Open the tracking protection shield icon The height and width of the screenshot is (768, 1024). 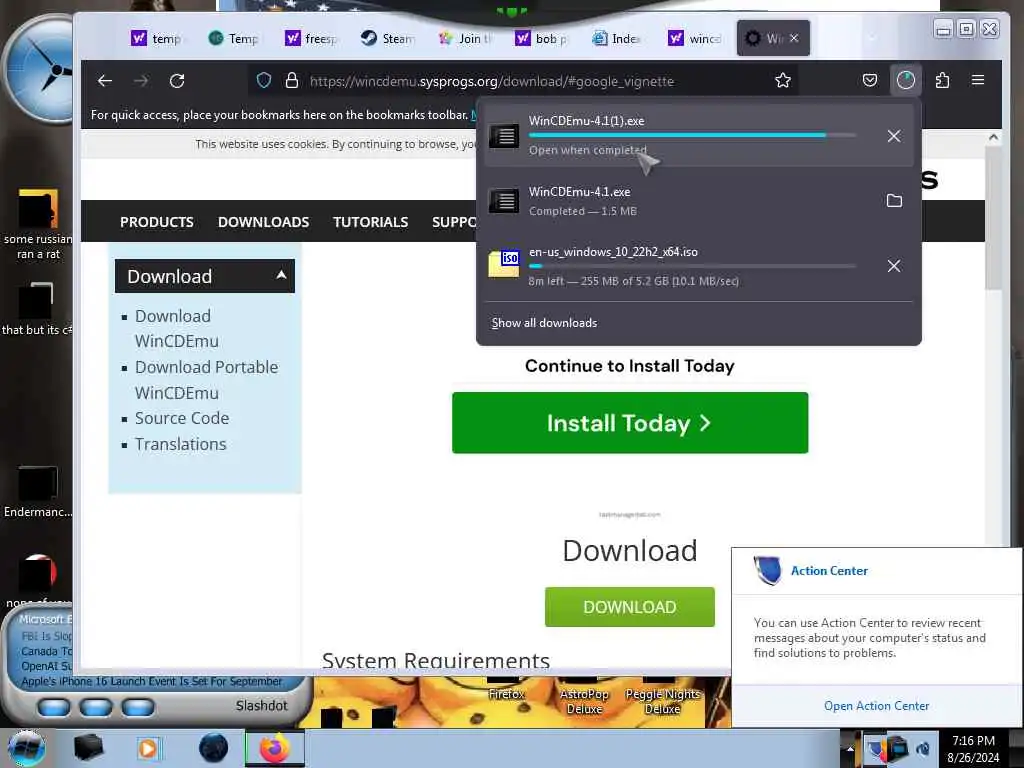tap(264, 81)
